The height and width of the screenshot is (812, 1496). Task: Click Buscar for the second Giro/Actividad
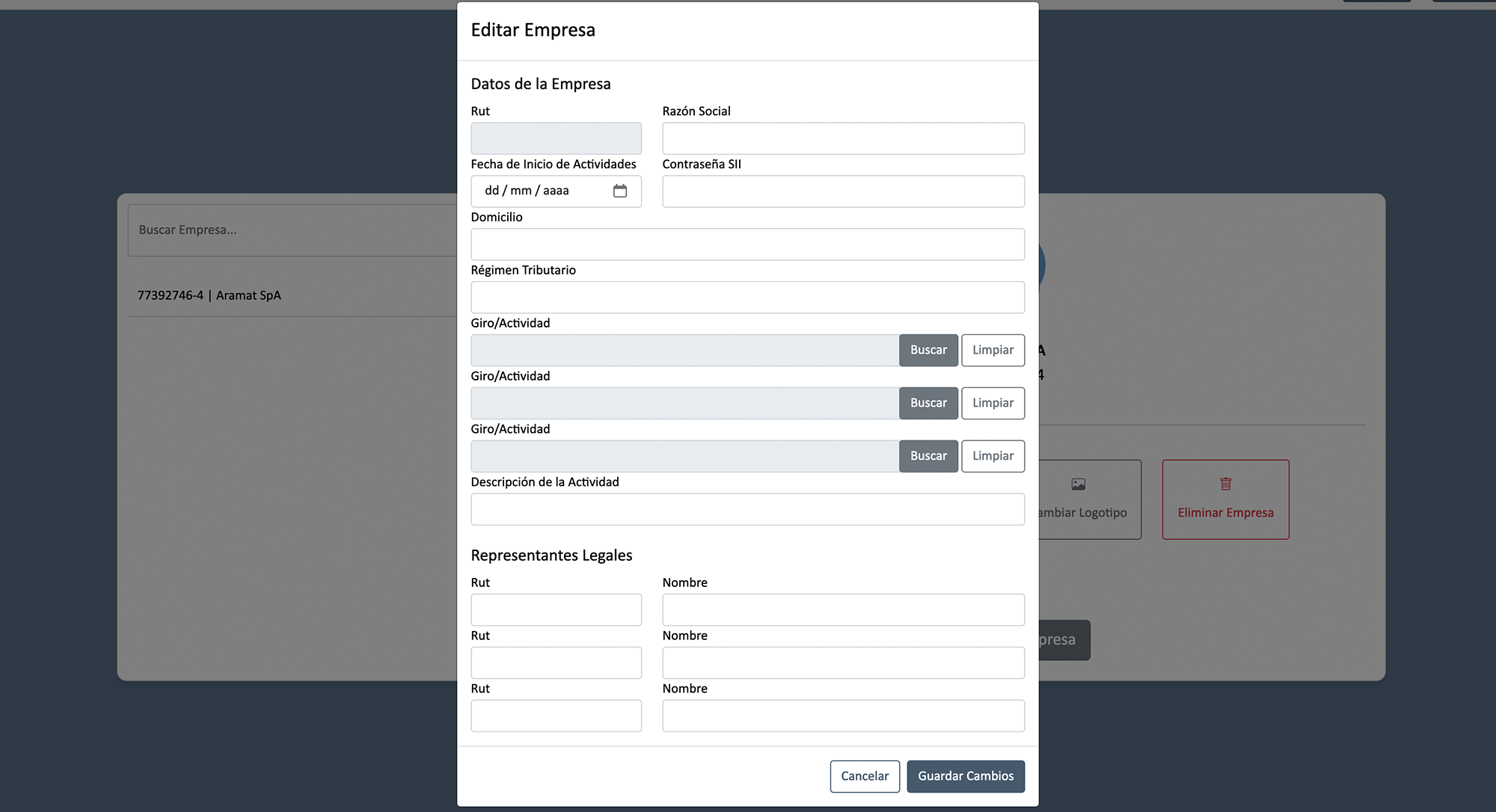[928, 403]
